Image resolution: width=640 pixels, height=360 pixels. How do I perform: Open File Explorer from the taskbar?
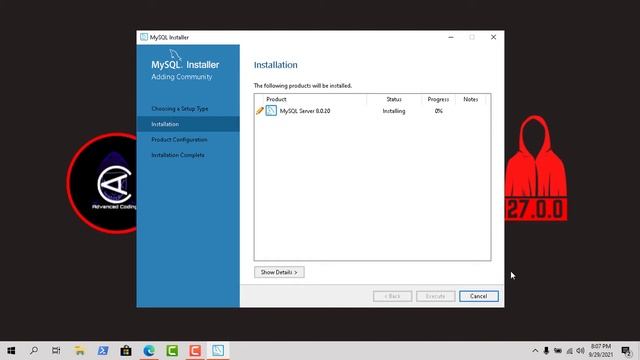[80, 351]
